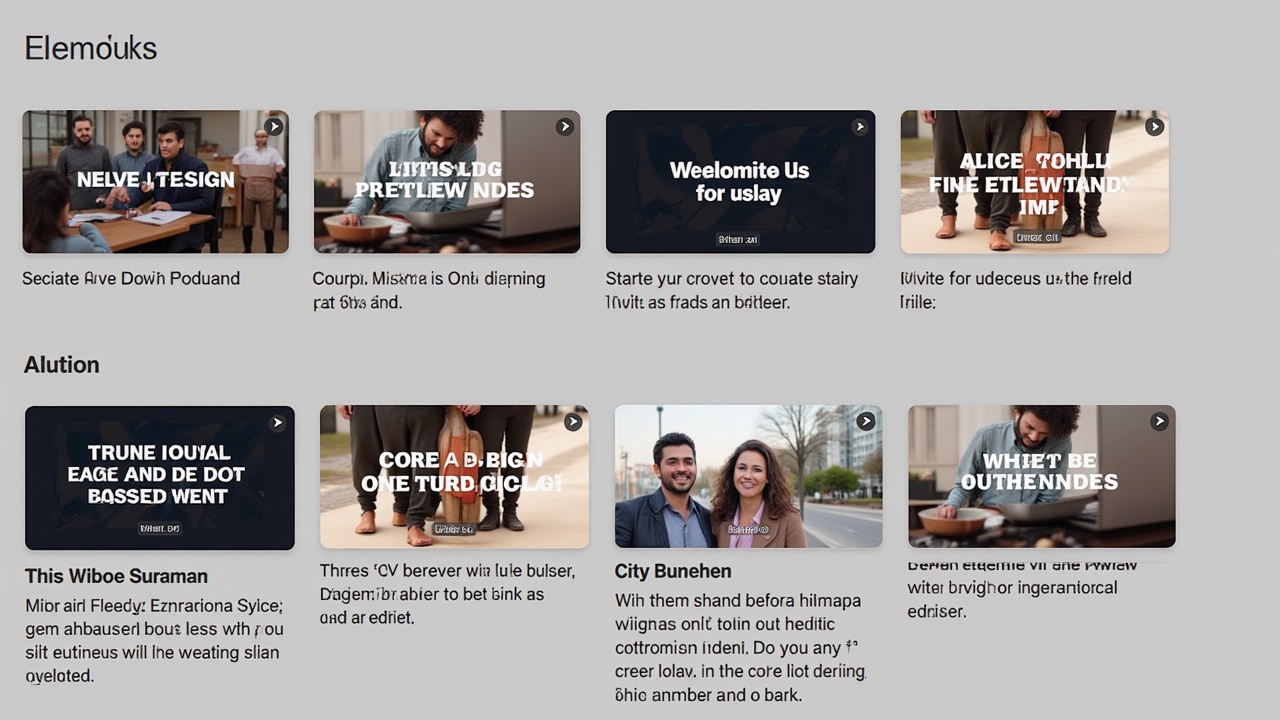Open the Weelomite Us for uslay thumbnail

click(740, 181)
